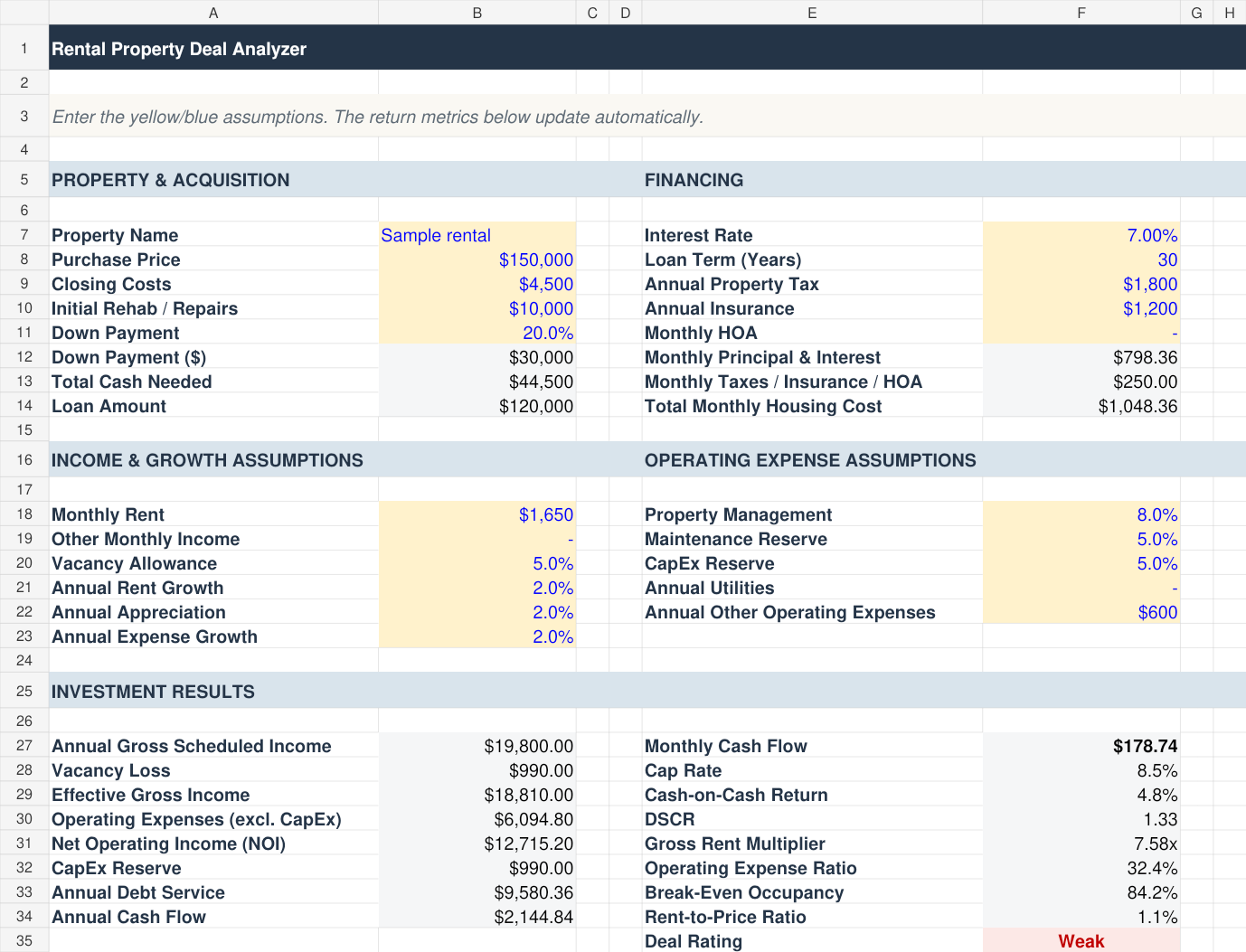The image size is (1246, 952).
Task: Click the 'Rental Property Deal Analyzer' title cell
Action: pyautogui.click(x=647, y=48)
